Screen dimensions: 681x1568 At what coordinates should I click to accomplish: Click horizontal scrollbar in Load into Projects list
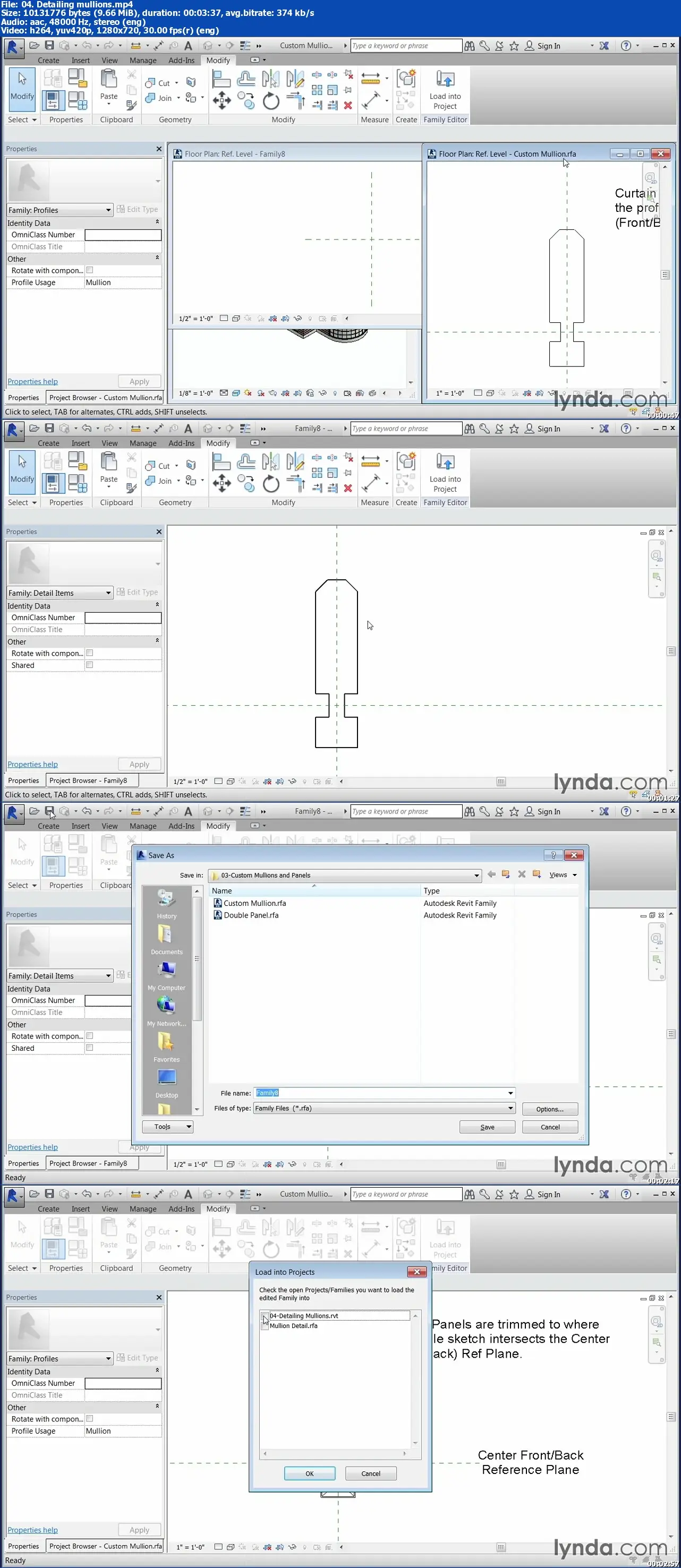[x=335, y=1453]
